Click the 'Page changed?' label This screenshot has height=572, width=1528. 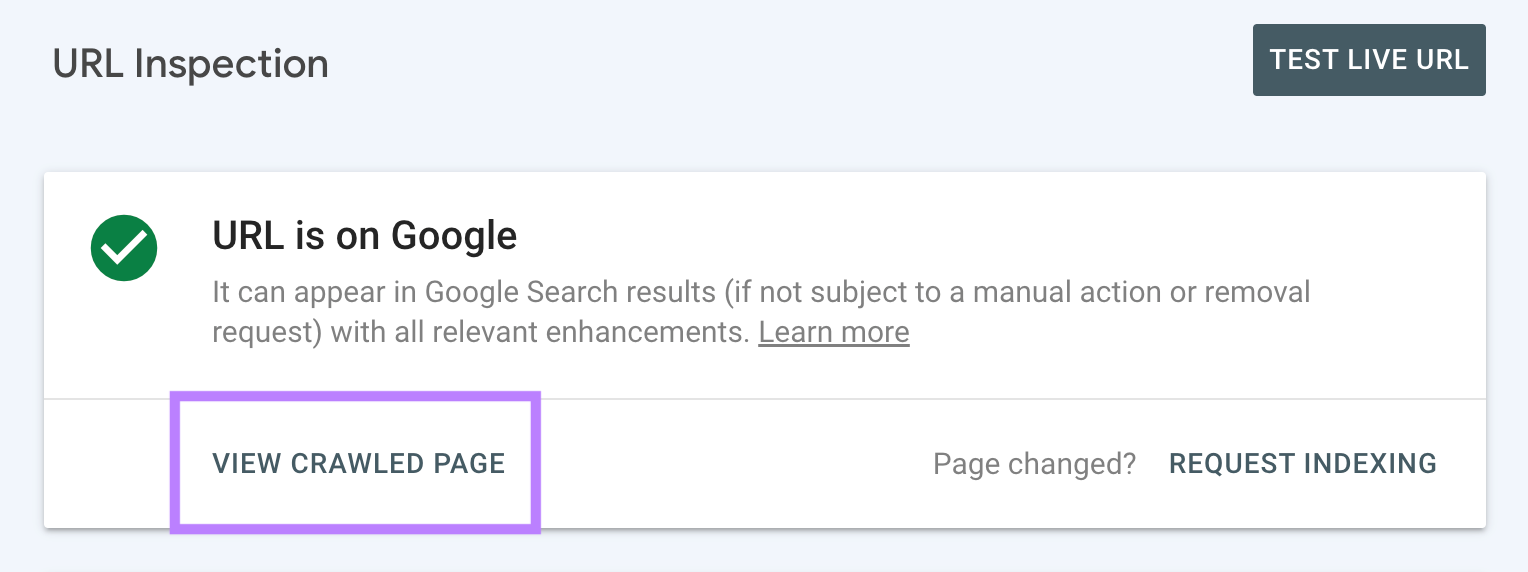[1034, 464]
